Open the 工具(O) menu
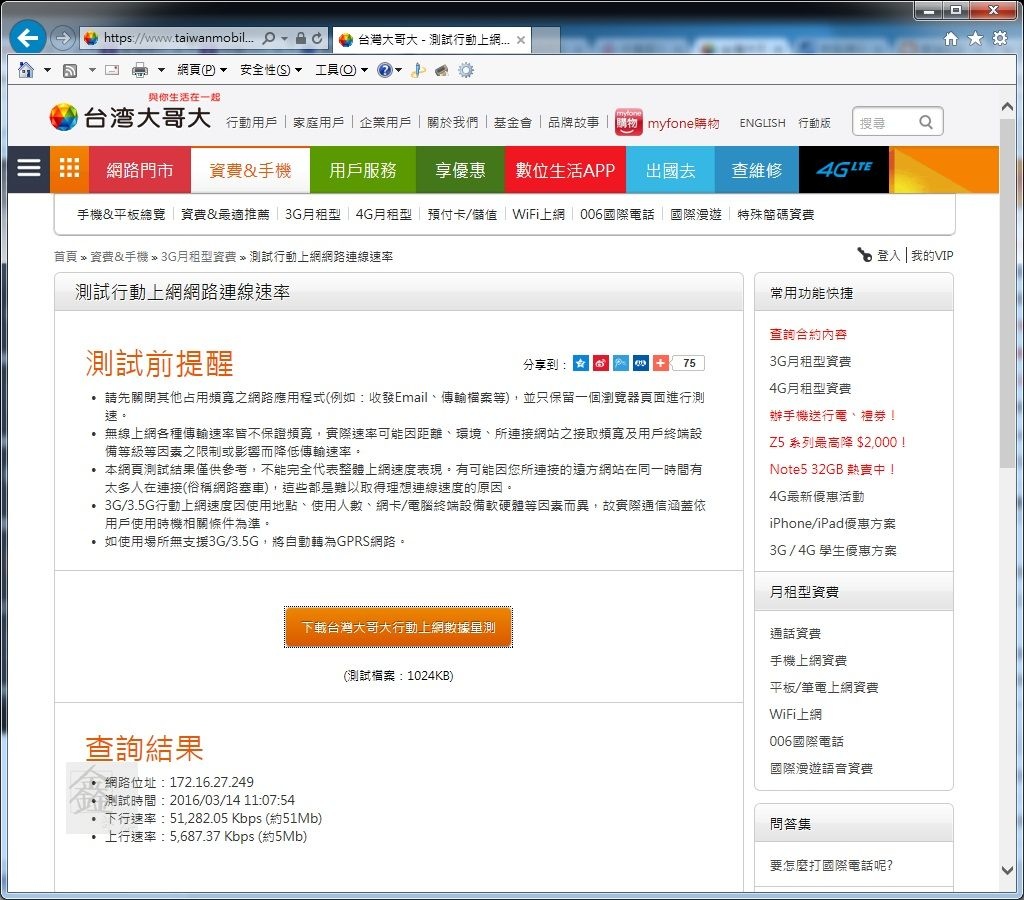 [342, 70]
